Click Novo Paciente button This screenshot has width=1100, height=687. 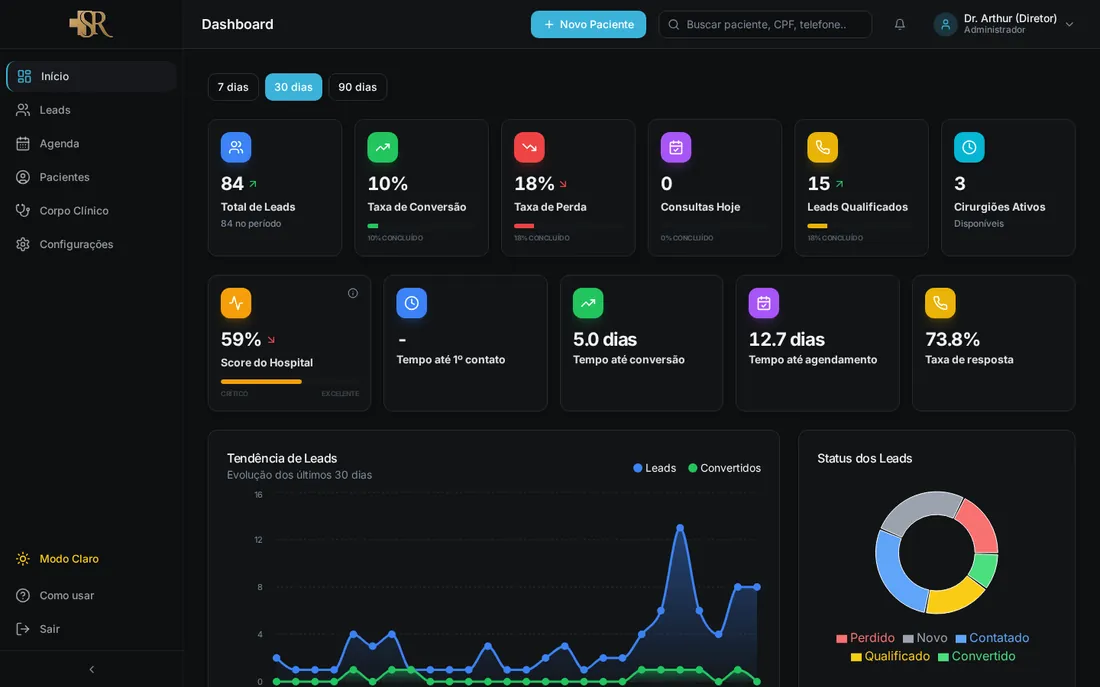(x=589, y=25)
